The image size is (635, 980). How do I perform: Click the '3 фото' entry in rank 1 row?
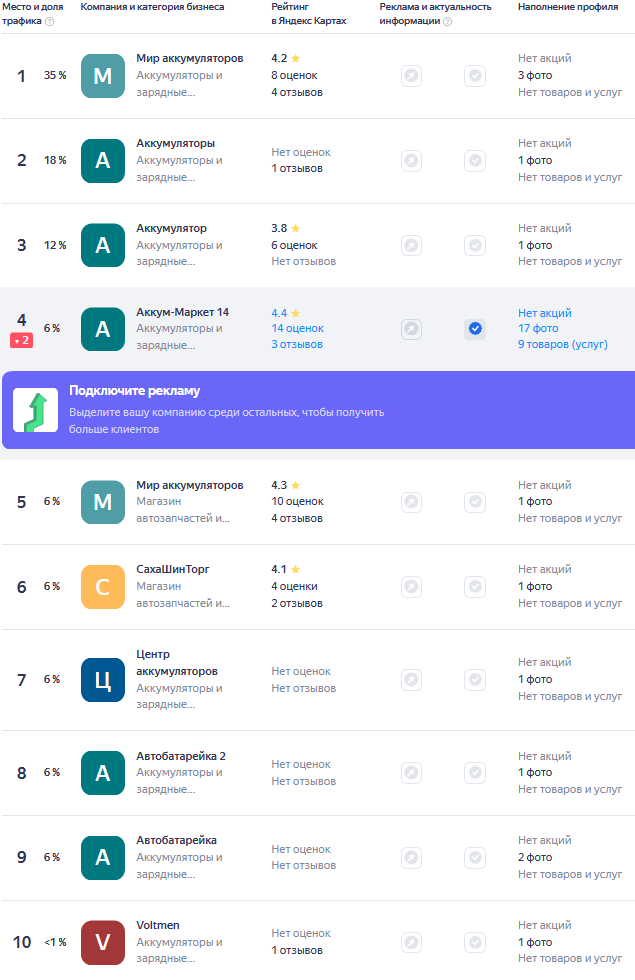(x=535, y=76)
